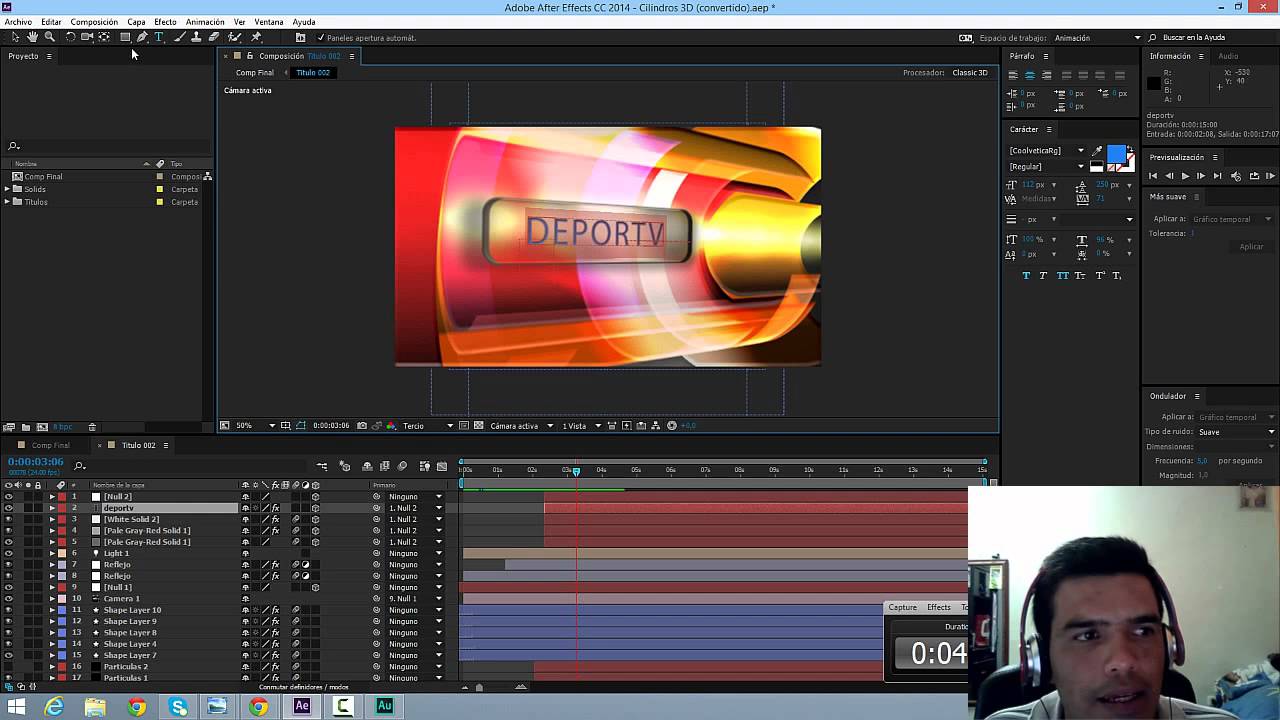Toggle Paneles apertura automát. checkbox
Screen dimensions: 1280x720
320,38
